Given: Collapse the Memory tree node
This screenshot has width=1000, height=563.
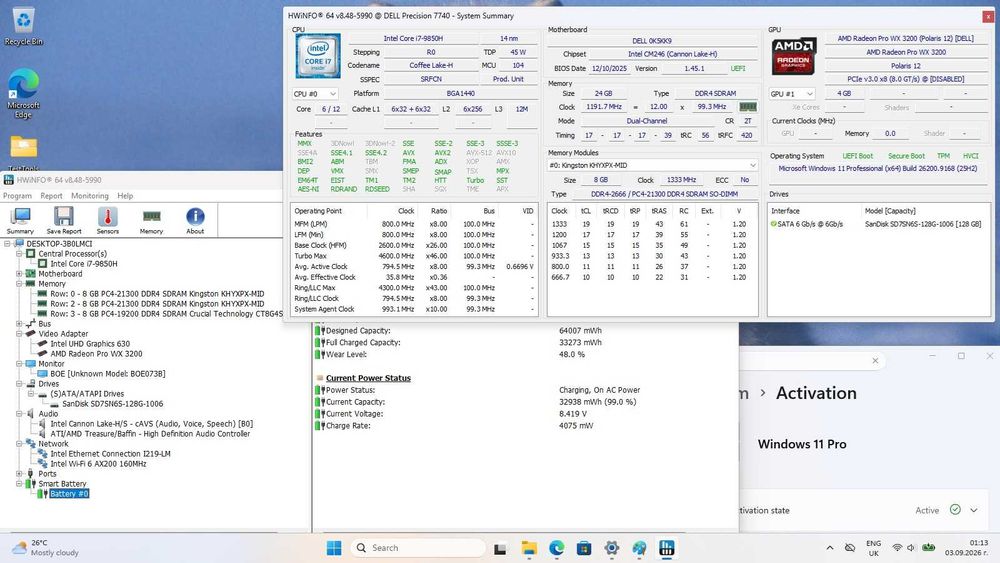Looking at the screenshot, I should tap(20, 284).
